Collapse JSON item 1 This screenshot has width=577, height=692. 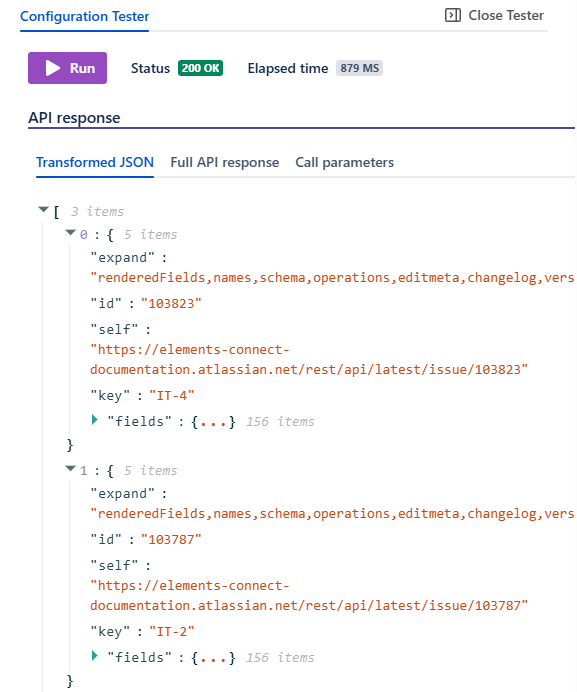[70, 468]
